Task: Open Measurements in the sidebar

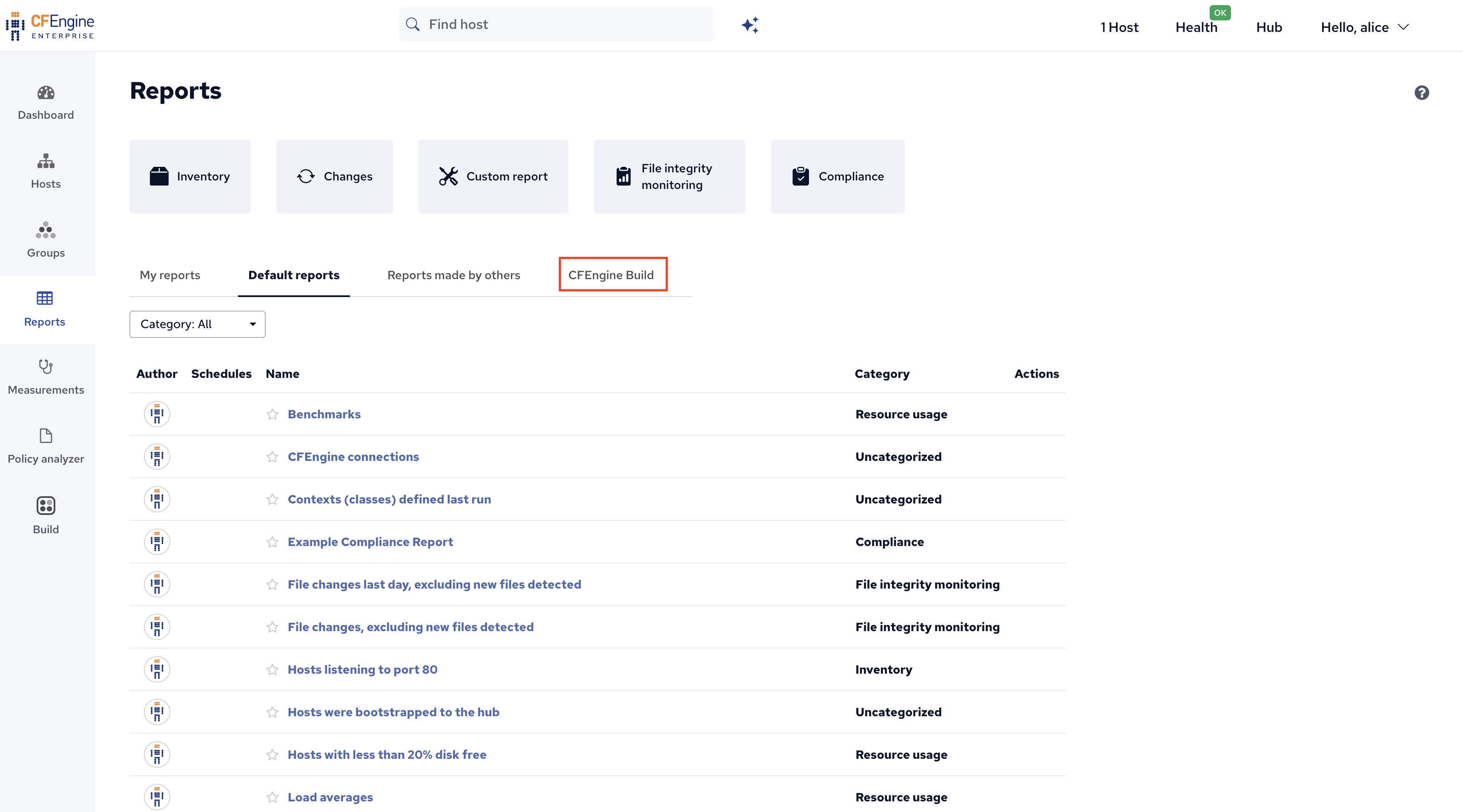Action: [x=46, y=377]
